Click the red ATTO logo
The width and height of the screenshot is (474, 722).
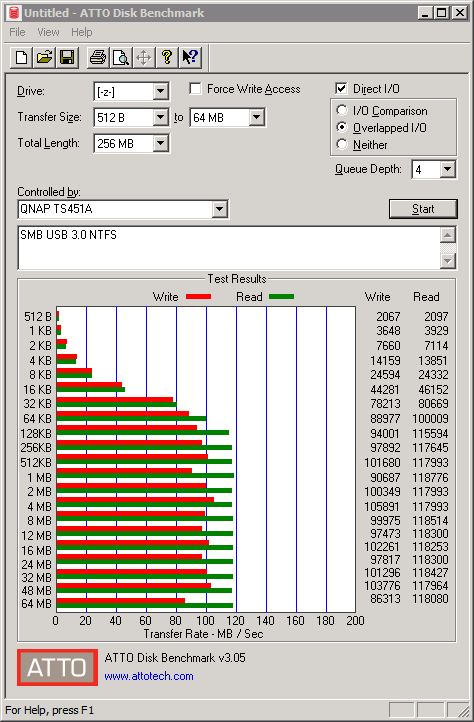coord(58,667)
